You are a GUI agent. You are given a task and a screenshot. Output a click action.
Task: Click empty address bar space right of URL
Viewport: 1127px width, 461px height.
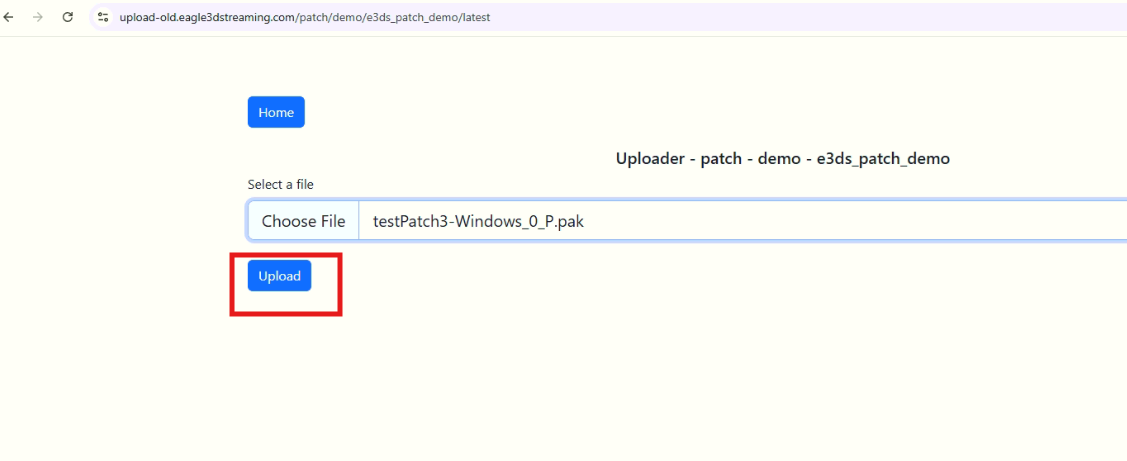pos(800,17)
